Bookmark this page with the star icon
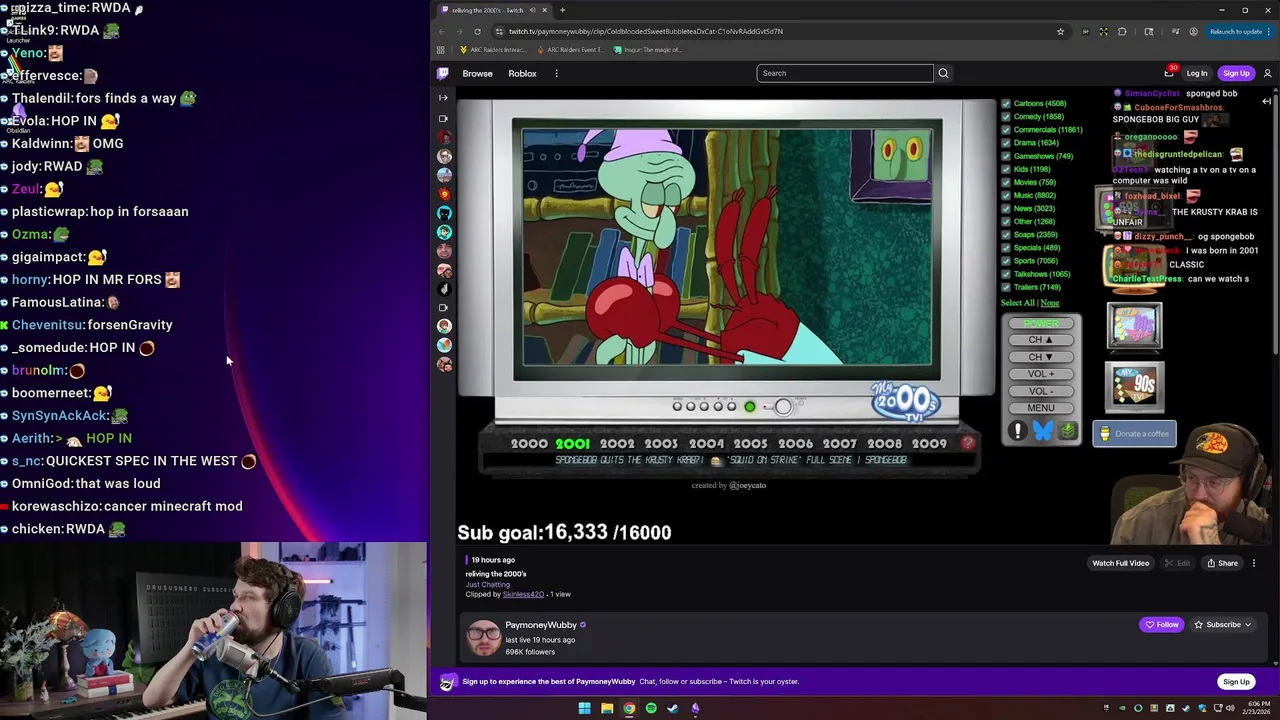The width and height of the screenshot is (1280, 720). 1060,31
